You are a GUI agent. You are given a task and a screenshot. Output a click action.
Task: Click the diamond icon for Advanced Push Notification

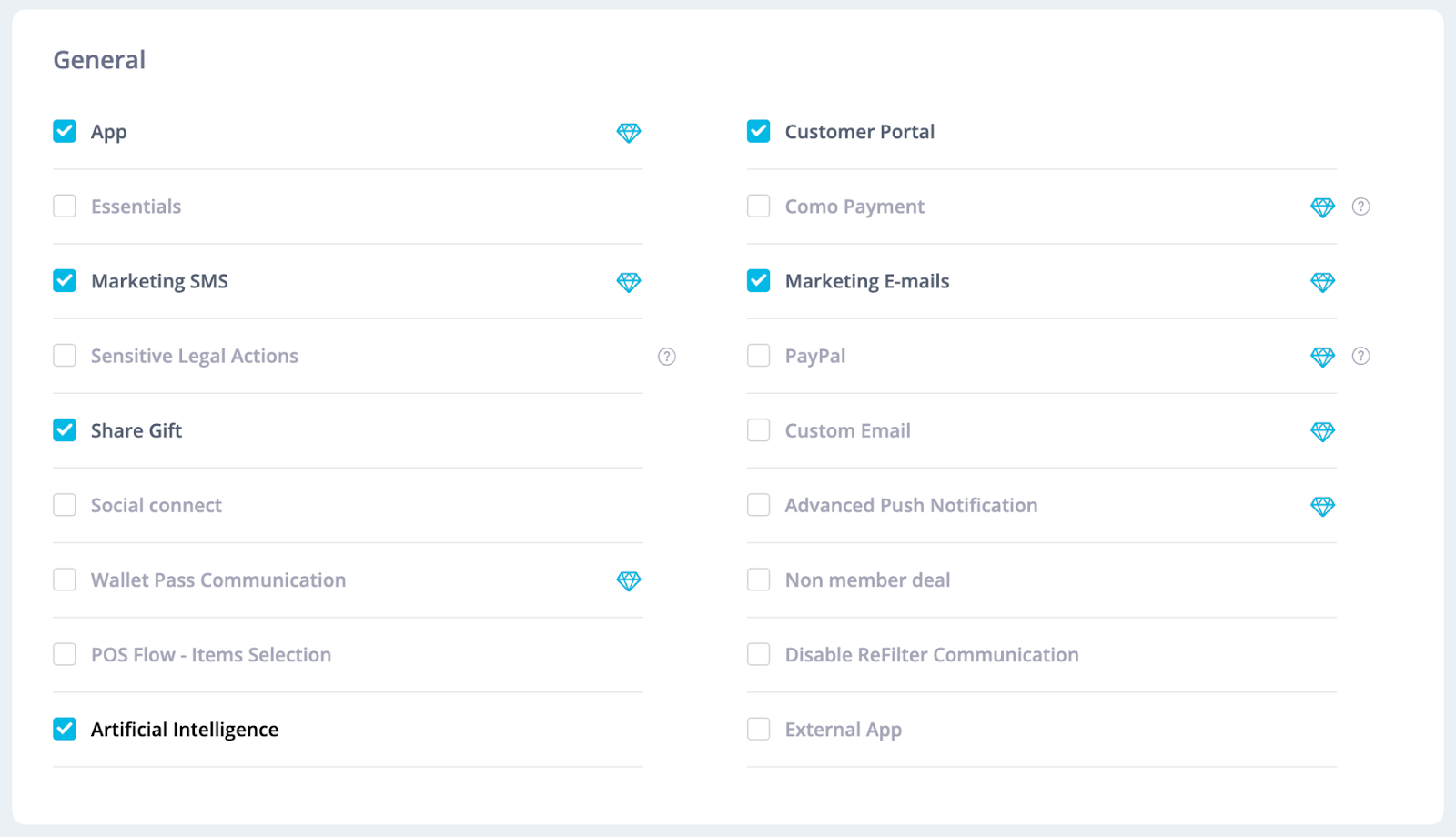[1323, 506]
